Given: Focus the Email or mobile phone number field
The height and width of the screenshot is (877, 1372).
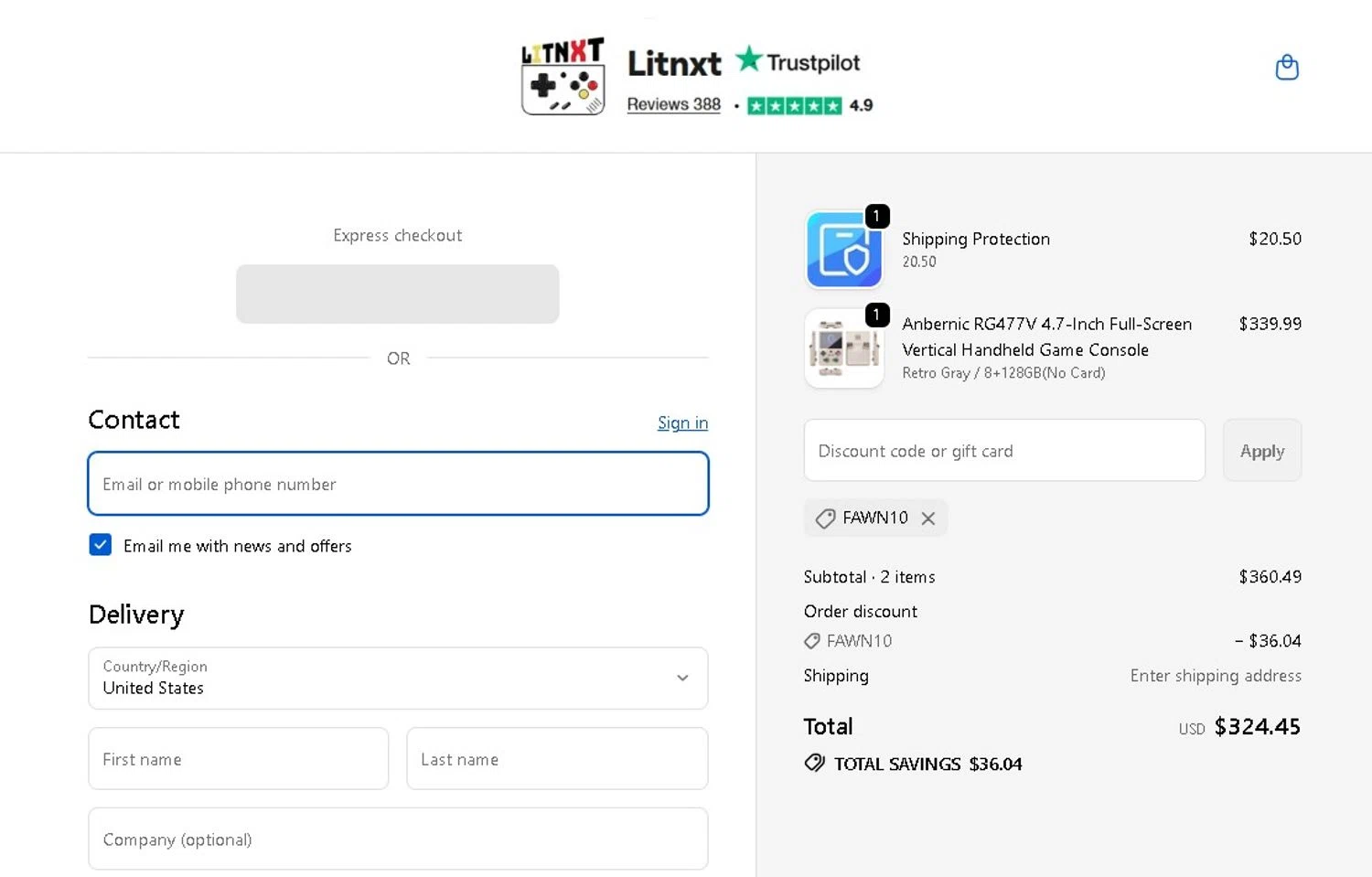Looking at the screenshot, I should (398, 483).
